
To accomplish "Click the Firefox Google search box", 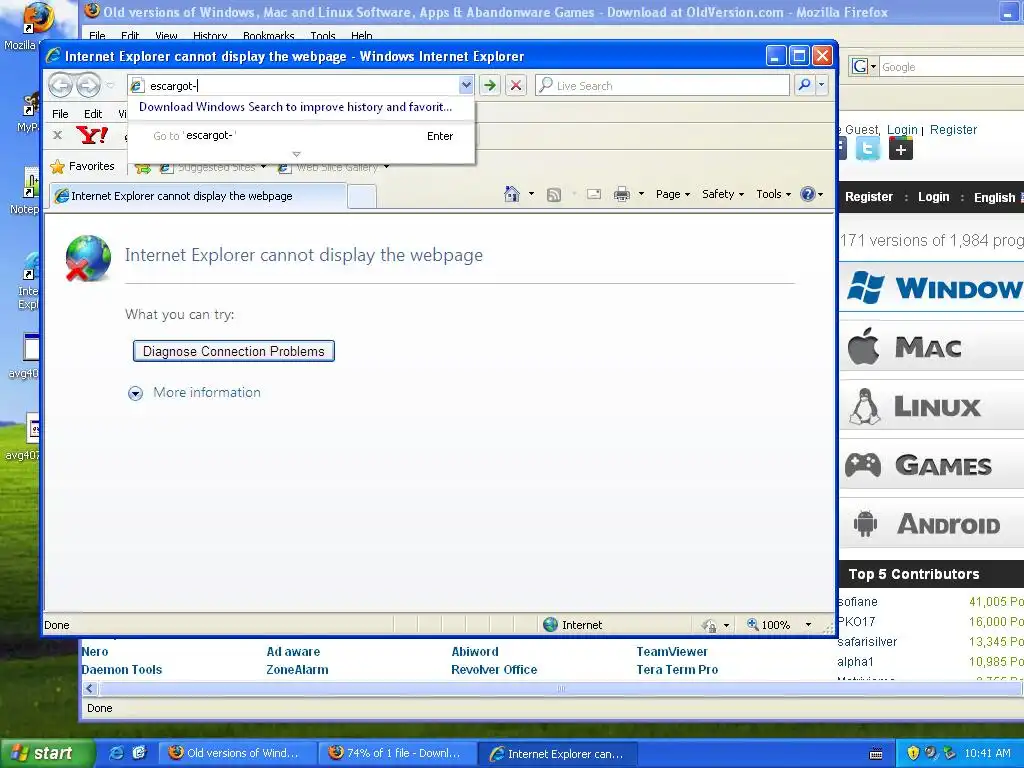I will 951,67.
